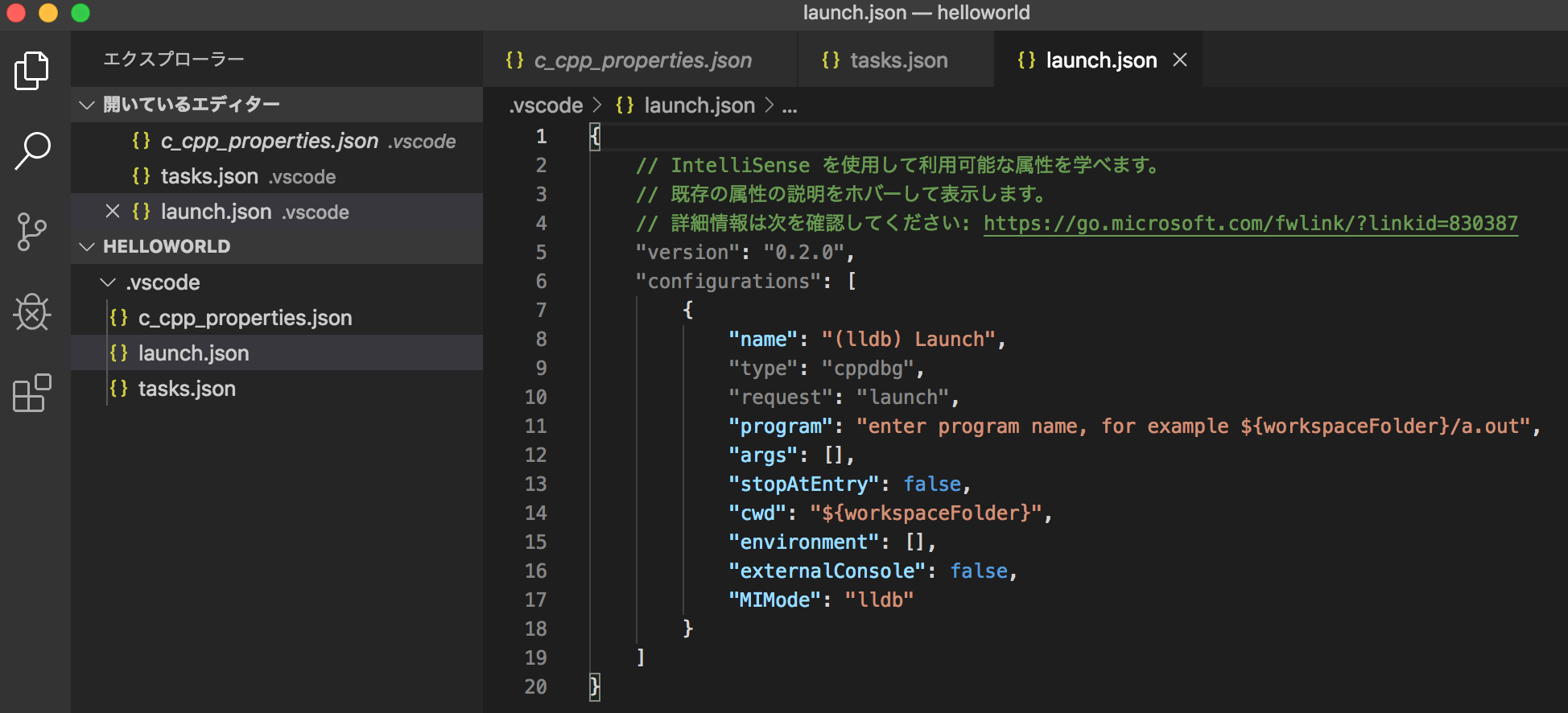The image size is (1568, 713).
Task: Open the Search view icon
Action: pos(32,151)
